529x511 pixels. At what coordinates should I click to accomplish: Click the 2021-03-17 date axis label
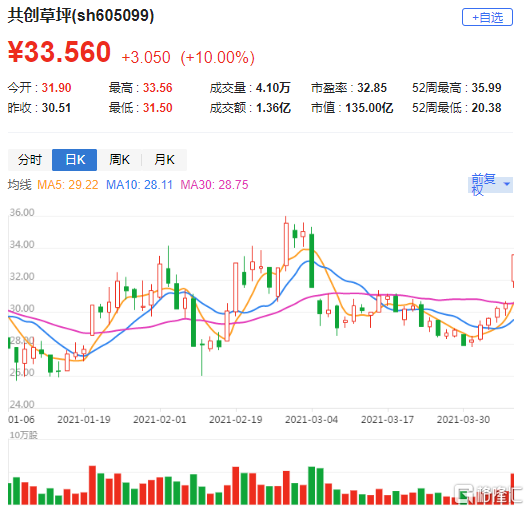[387, 420]
